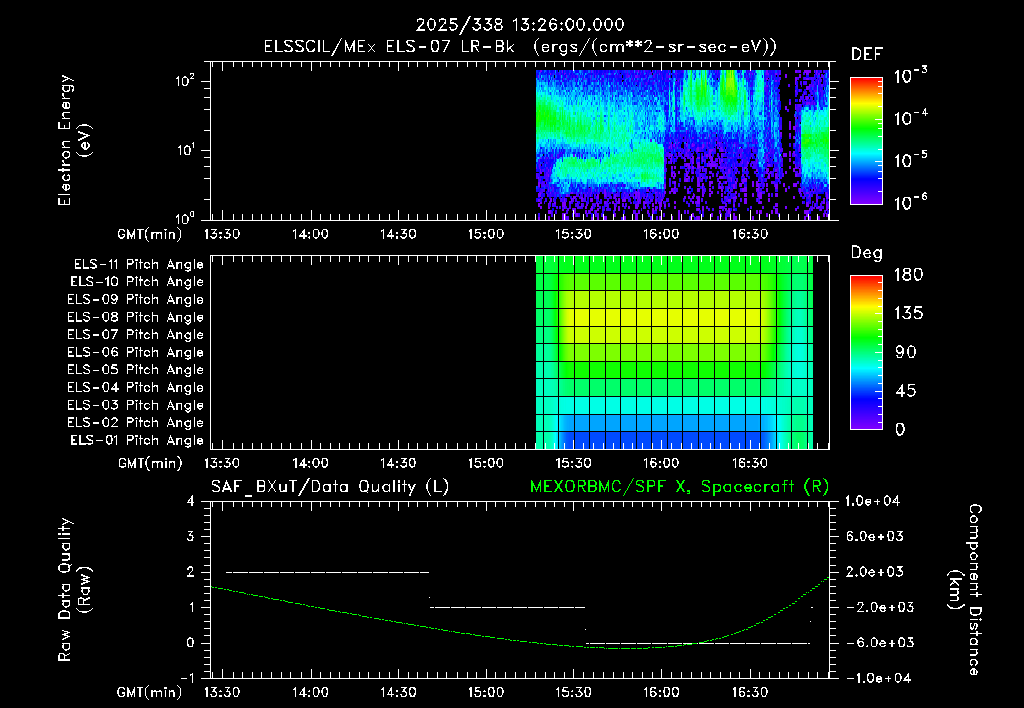This screenshot has width=1024, height=708.
Task: Click the pitch angle colored grid
Action: click(x=674, y=352)
